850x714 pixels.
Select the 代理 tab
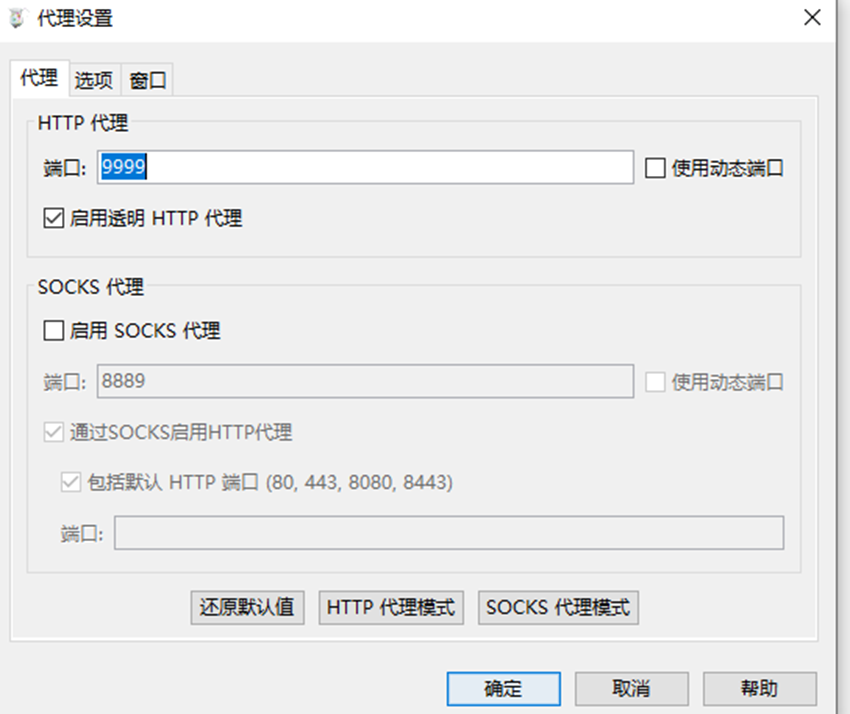click(38, 80)
